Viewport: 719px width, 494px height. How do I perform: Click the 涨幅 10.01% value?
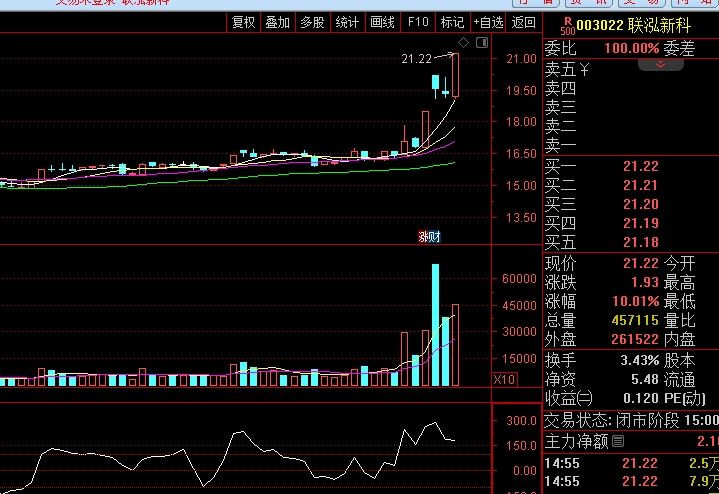pos(636,301)
